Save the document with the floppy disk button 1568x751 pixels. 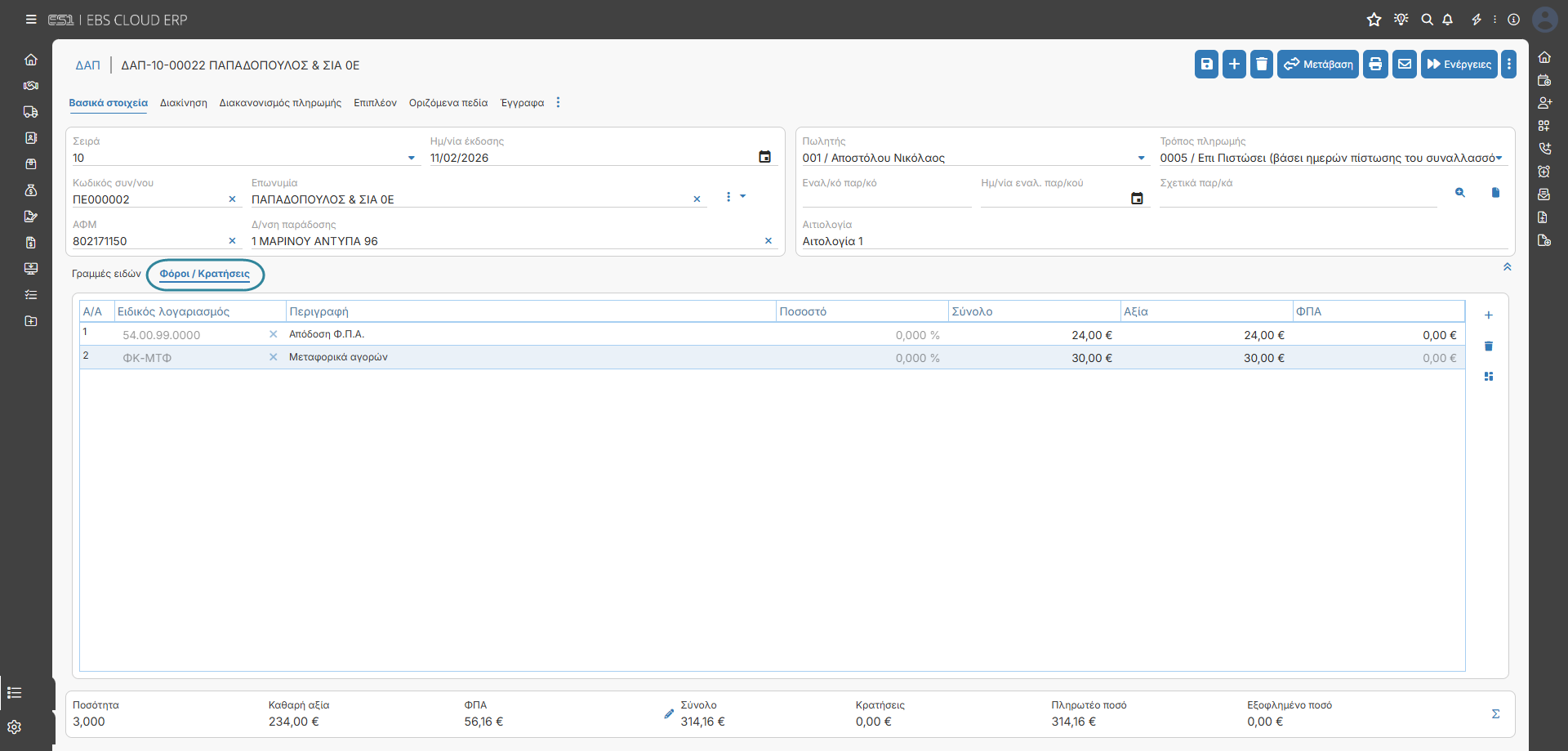(1206, 64)
